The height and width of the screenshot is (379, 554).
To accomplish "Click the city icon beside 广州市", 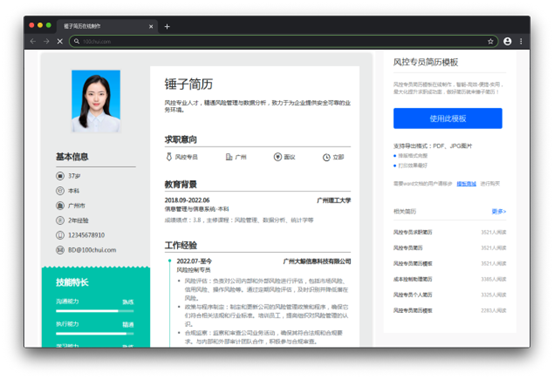I will (x=60, y=206).
